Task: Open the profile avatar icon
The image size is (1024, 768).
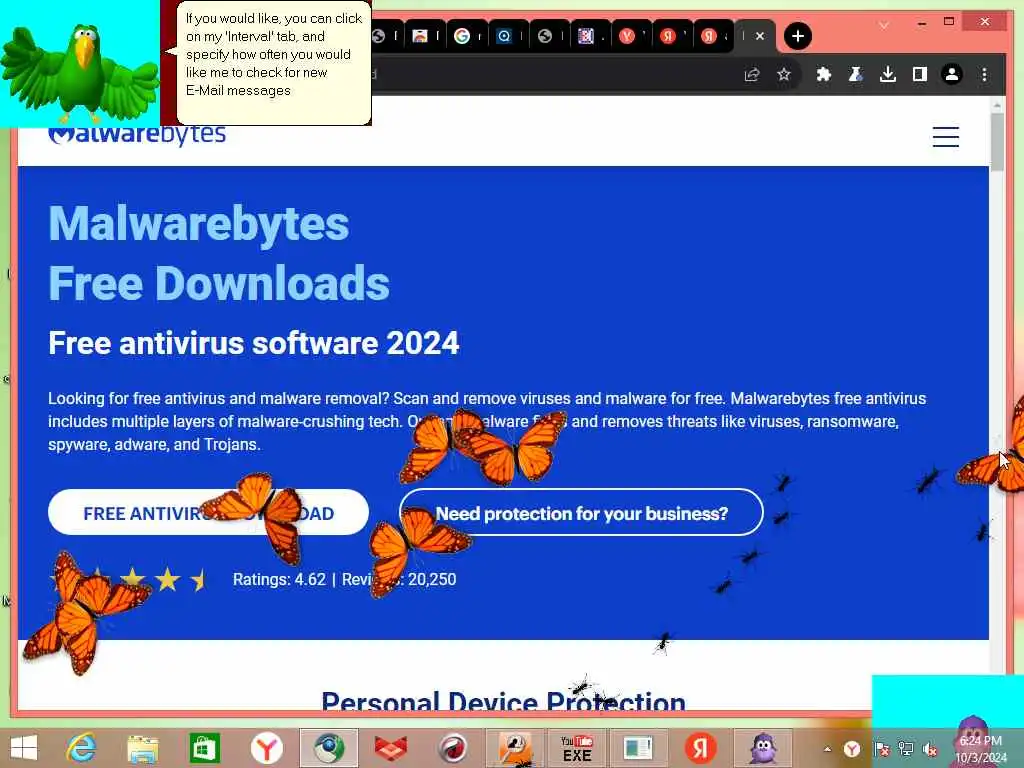Action: 952,74
